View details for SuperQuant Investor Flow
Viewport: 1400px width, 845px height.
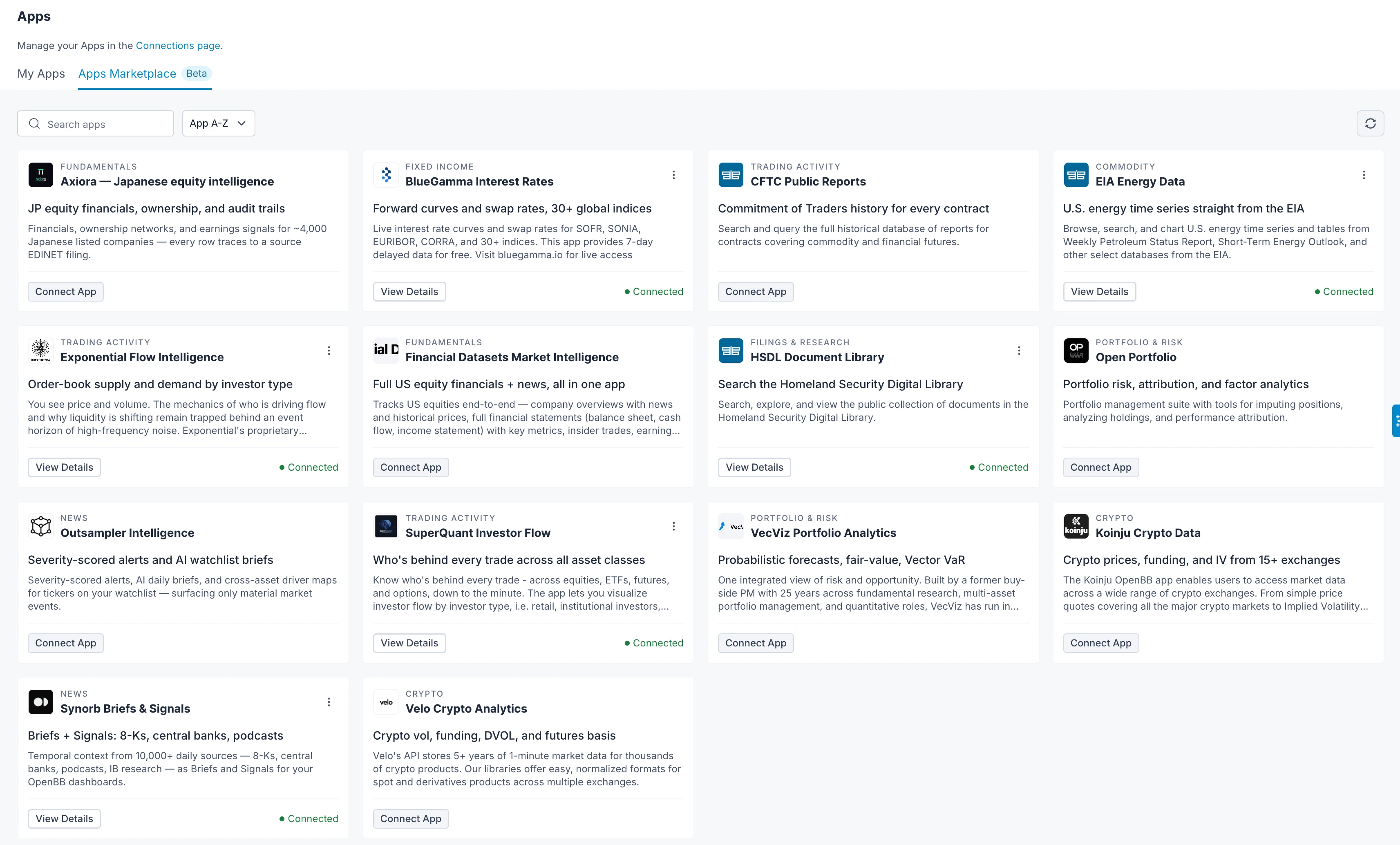(x=409, y=643)
